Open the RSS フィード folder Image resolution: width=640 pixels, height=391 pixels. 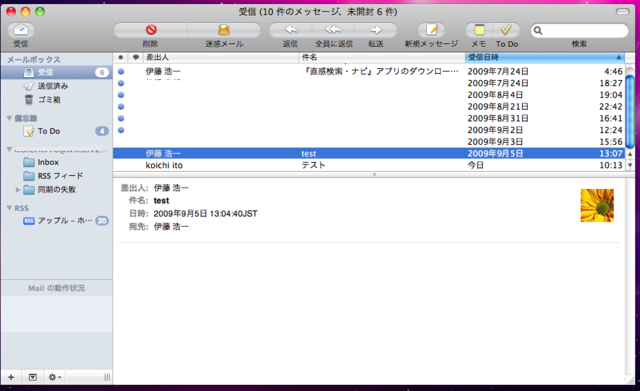pyautogui.click(x=57, y=176)
